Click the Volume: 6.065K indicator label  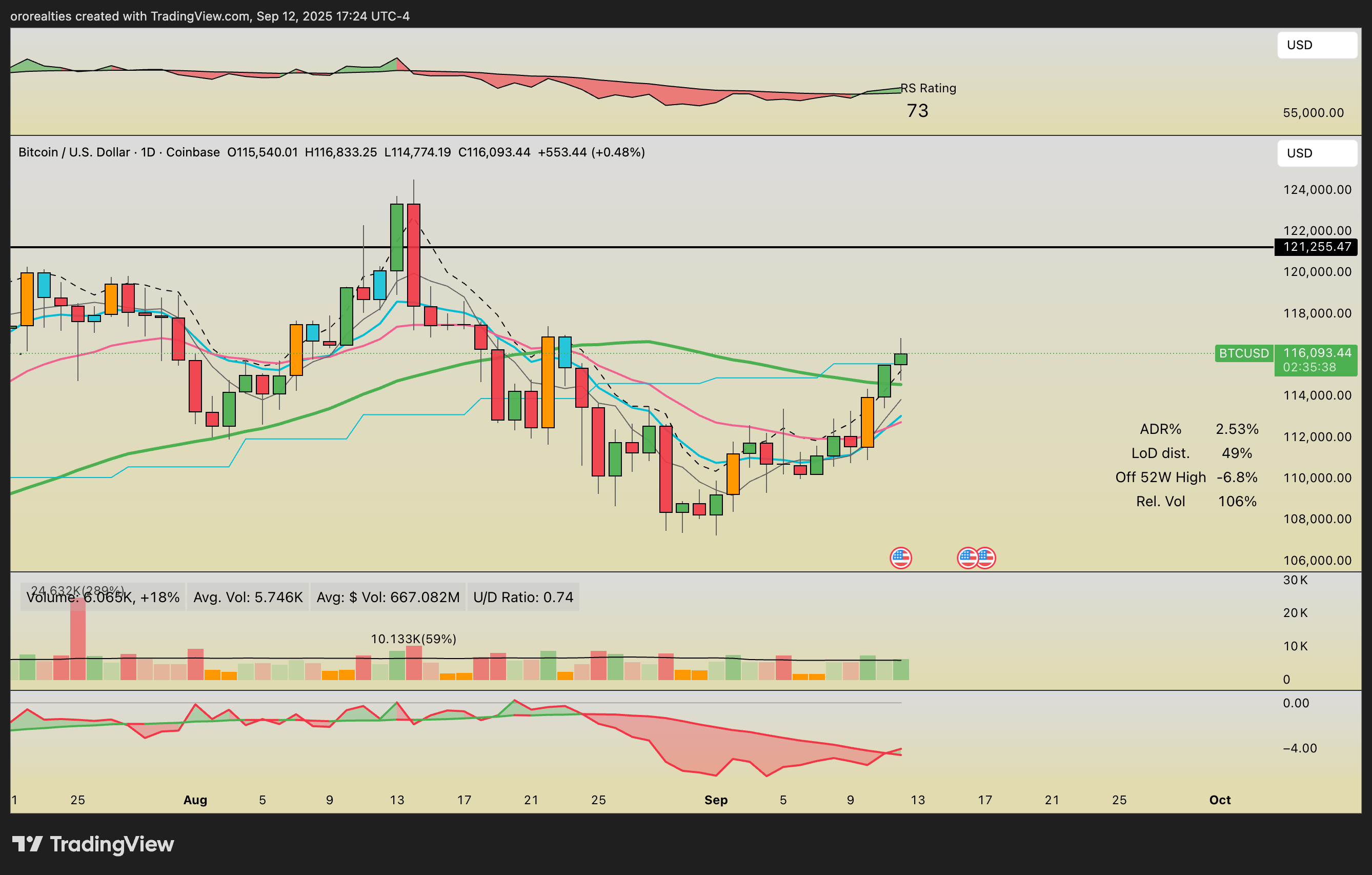103,598
